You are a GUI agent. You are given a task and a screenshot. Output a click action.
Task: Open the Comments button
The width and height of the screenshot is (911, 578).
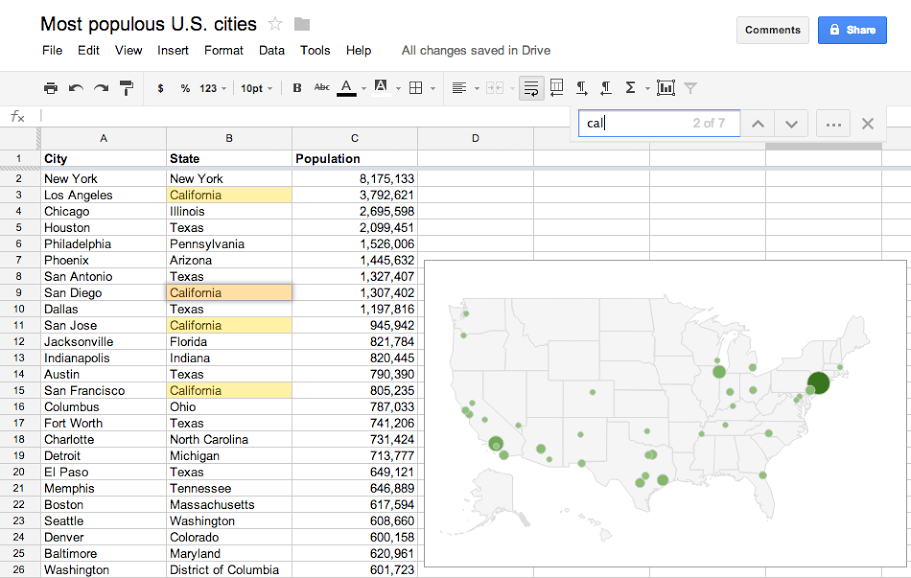click(x=772, y=30)
